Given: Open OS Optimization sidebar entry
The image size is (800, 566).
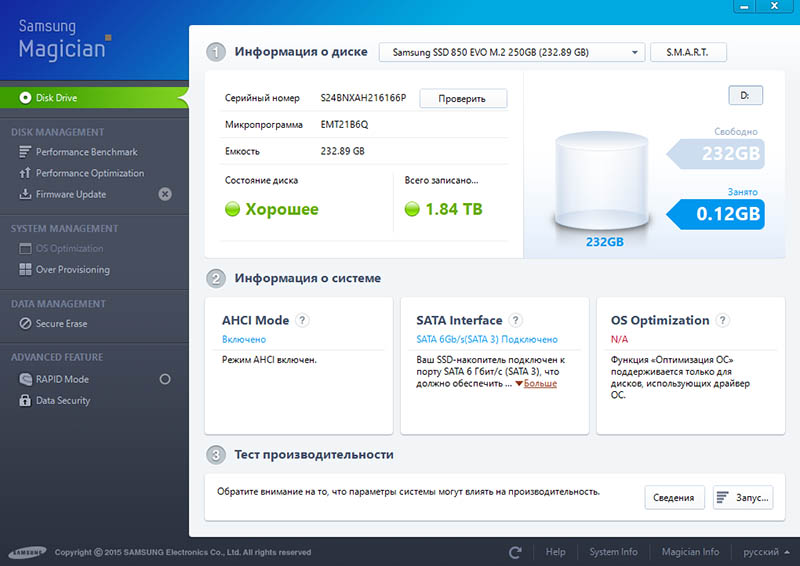Looking at the screenshot, I should click(x=69, y=249).
